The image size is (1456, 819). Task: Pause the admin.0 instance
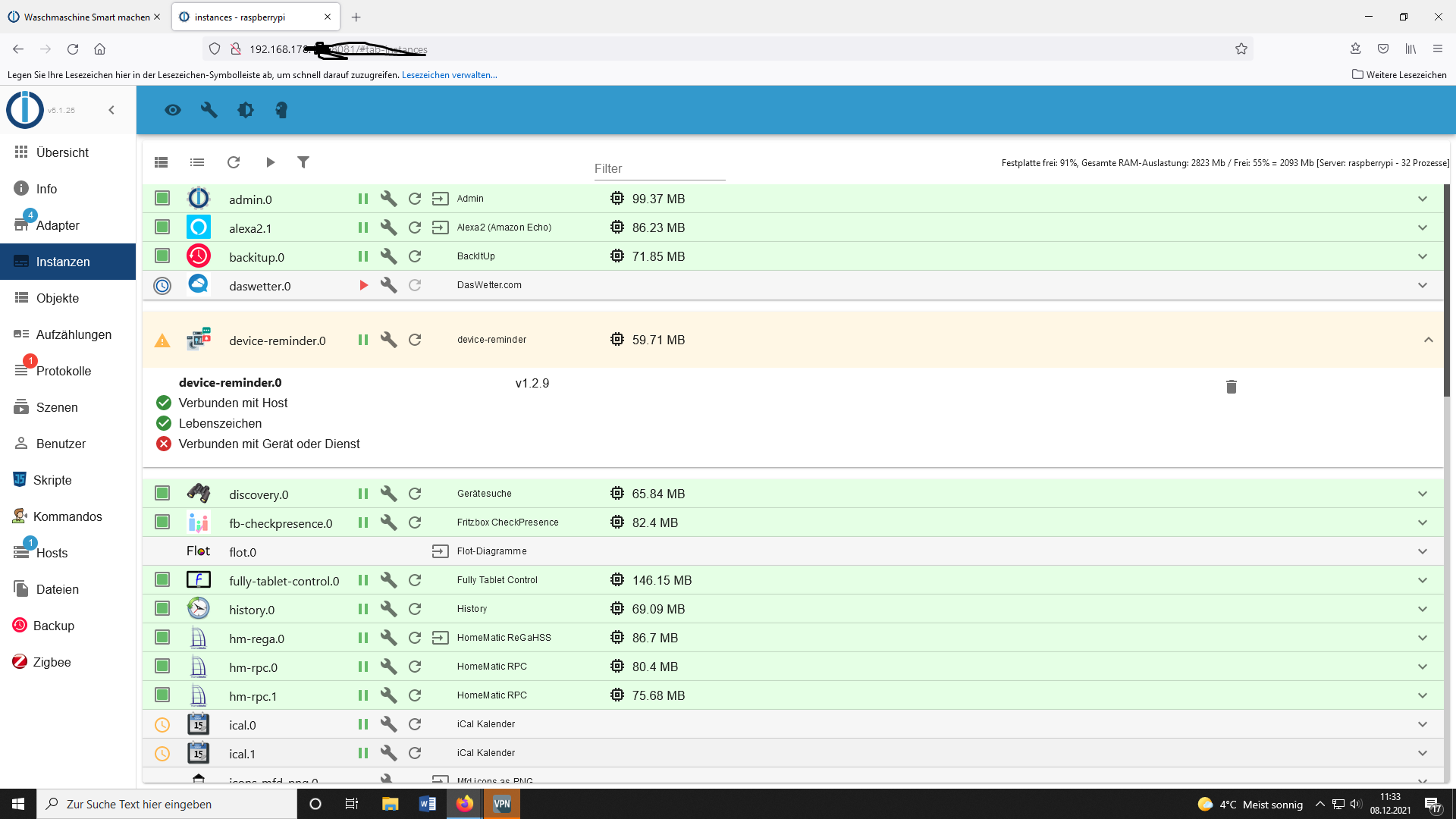coord(363,199)
